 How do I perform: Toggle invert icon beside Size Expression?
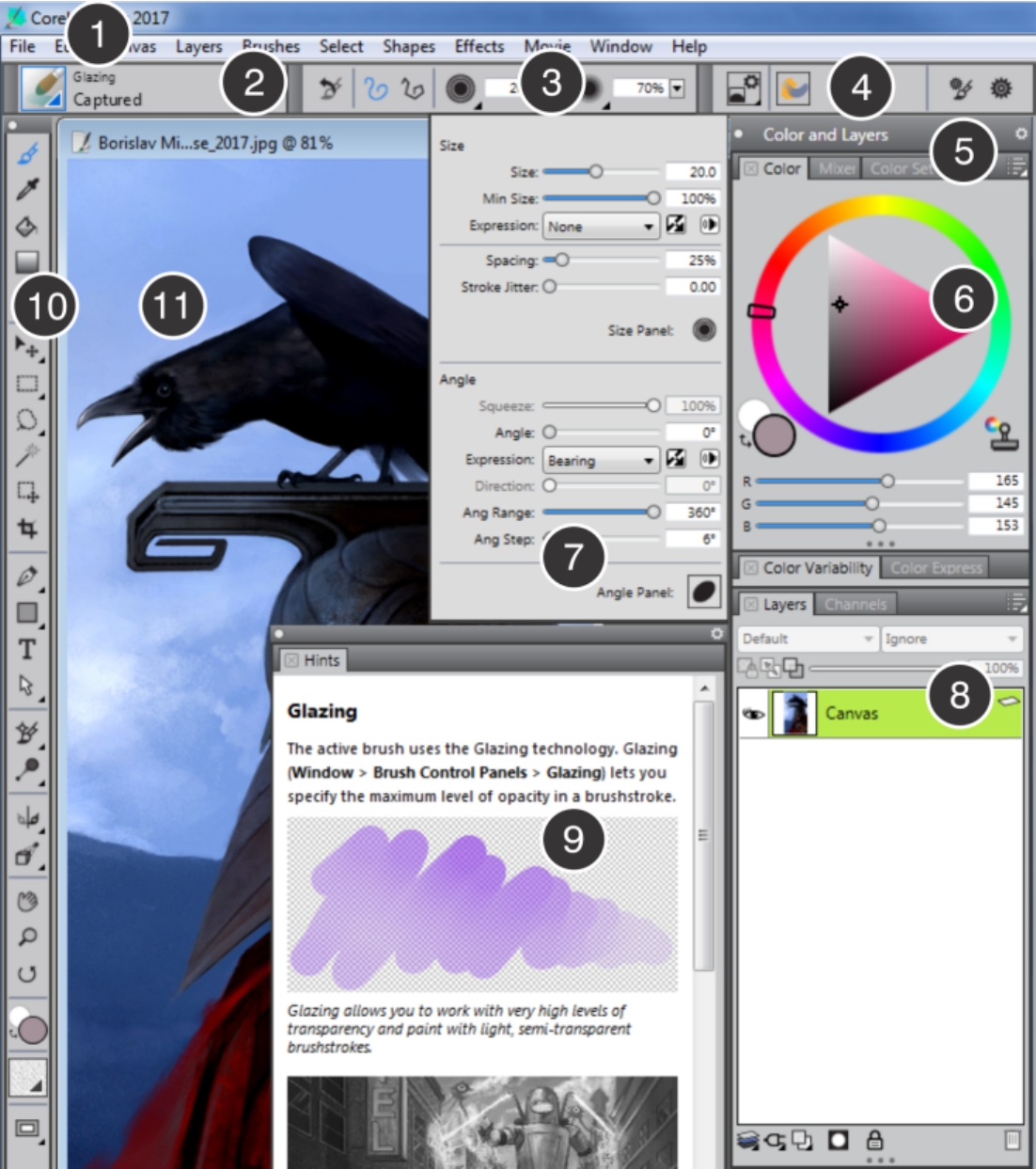point(675,225)
